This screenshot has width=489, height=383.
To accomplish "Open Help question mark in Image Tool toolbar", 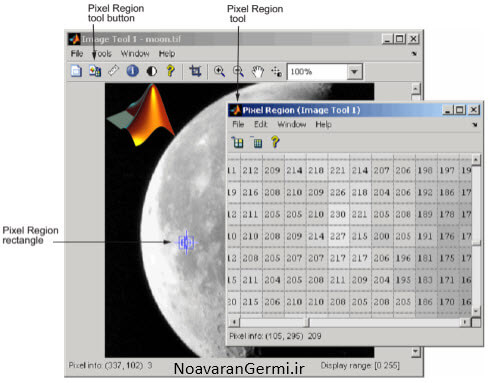I will coord(170,71).
